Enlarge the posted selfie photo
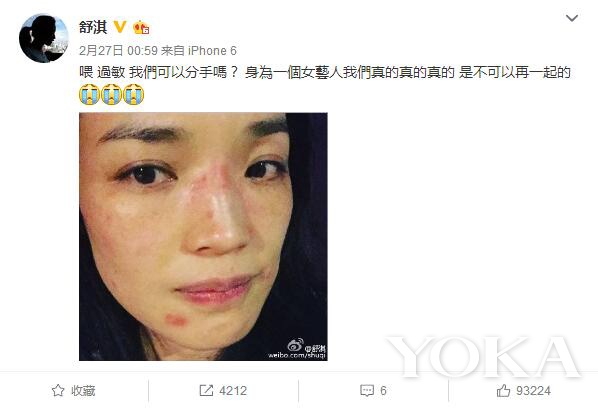This screenshot has width=598, height=408. [x=203, y=236]
